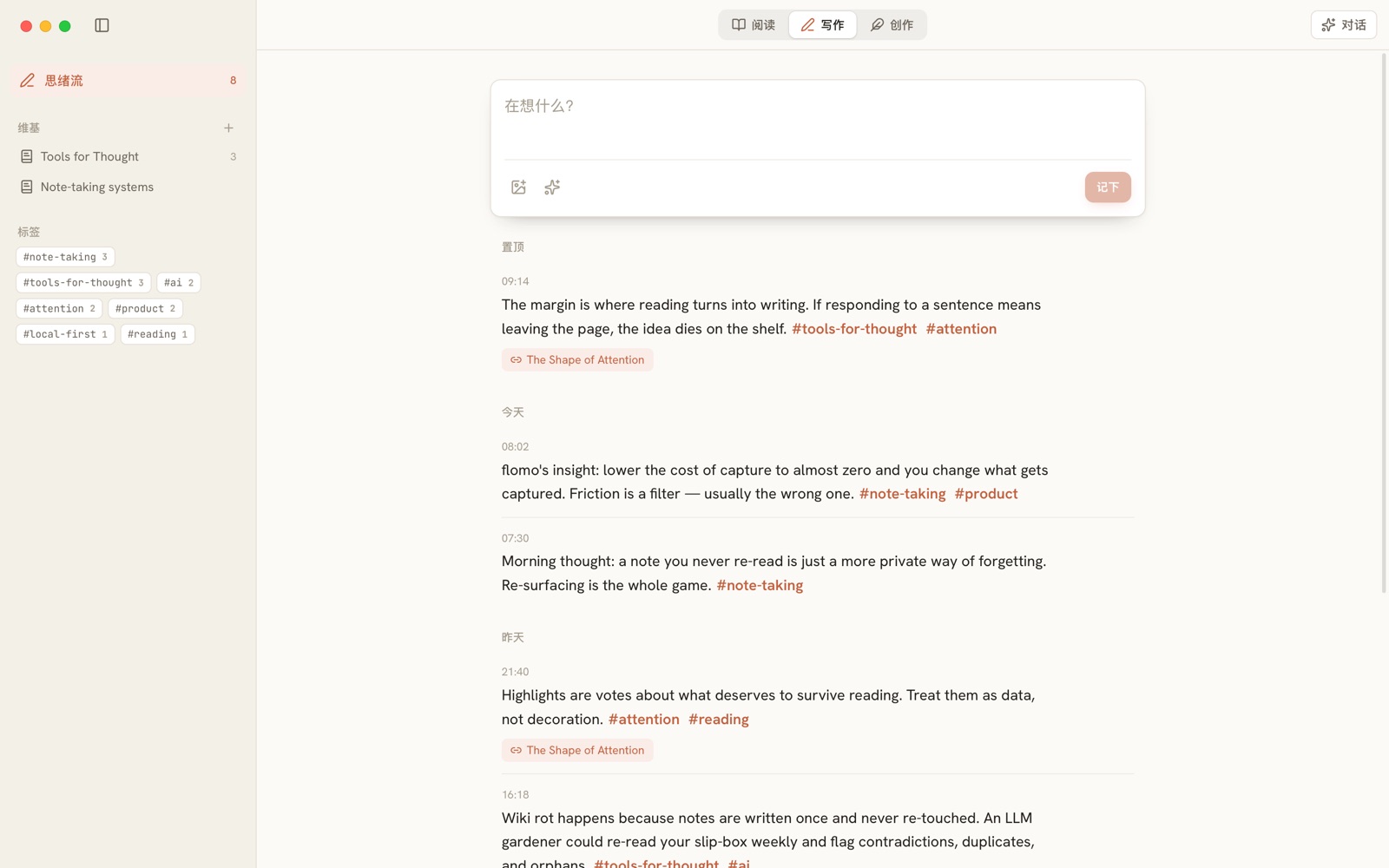Toggle the sidebar panel icon
The image size is (1389, 868).
(102, 25)
